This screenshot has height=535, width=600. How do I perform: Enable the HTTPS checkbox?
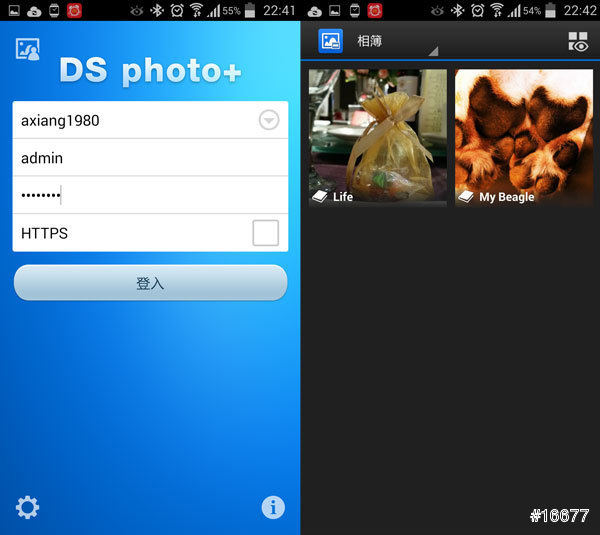tap(265, 233)
